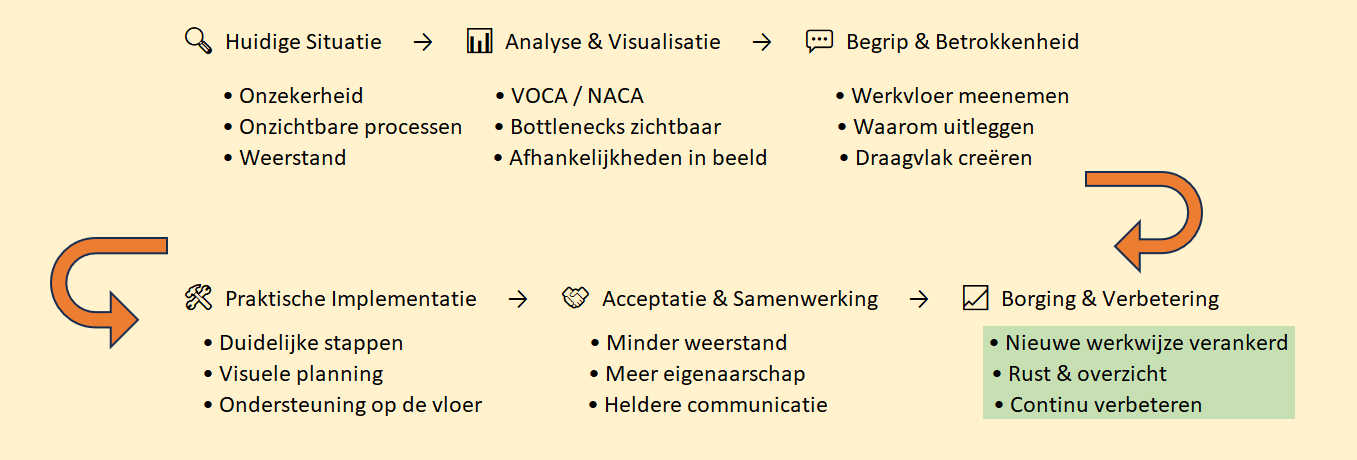Click the VOCA / NACA bullet text
The height and width of the screenshot is (460, 1357).
(577, 96)
